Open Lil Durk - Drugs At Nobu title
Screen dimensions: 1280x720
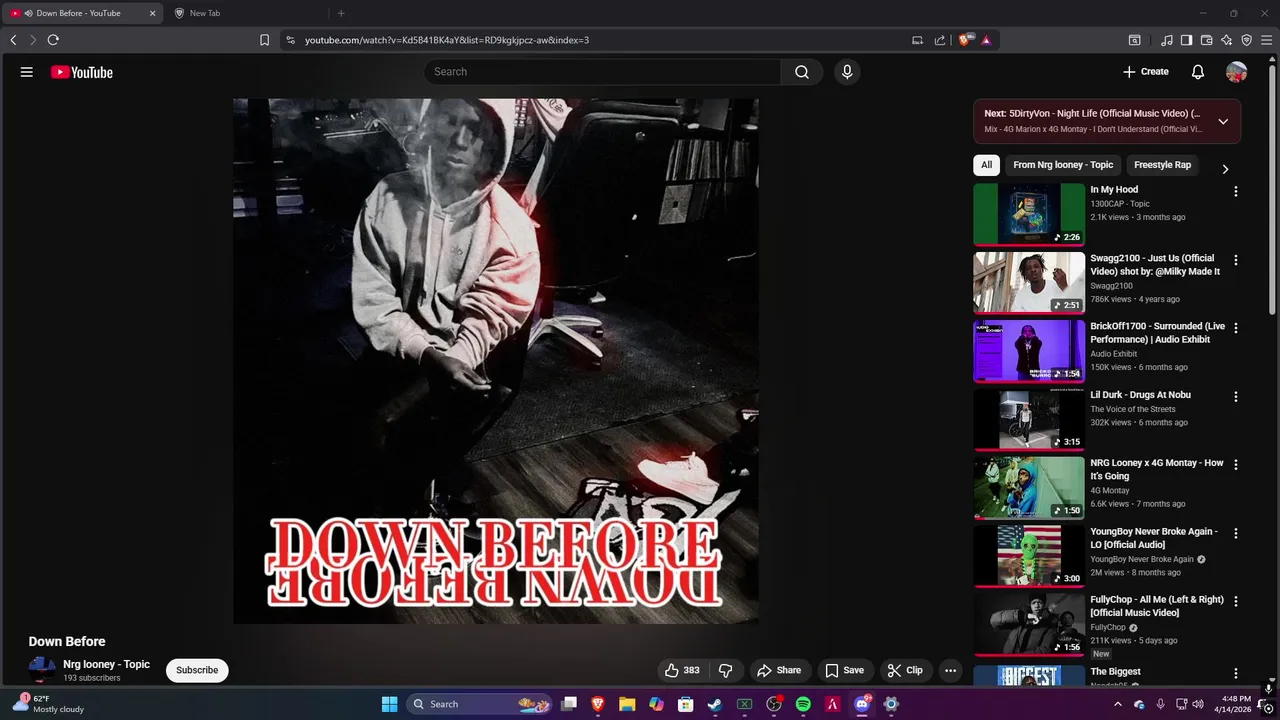(1140, 395)
